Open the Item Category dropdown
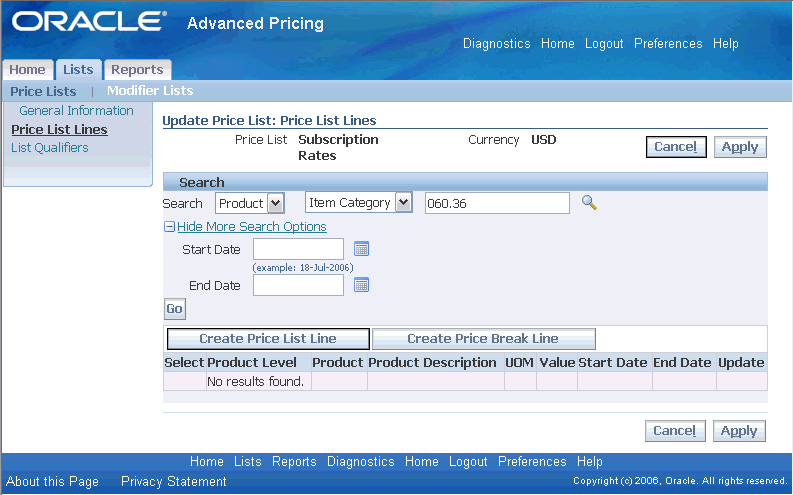 point(359,203)
